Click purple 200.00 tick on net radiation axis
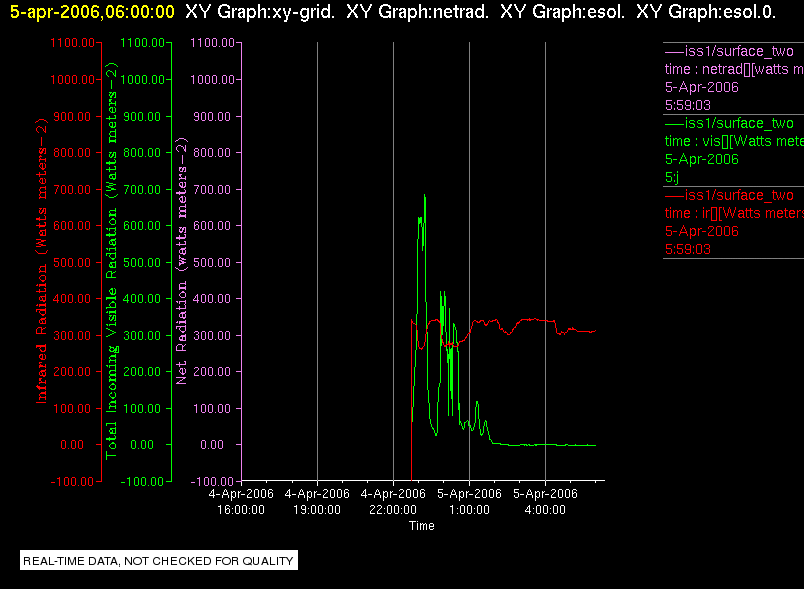The image size is (804, 589). click(212, 372)
